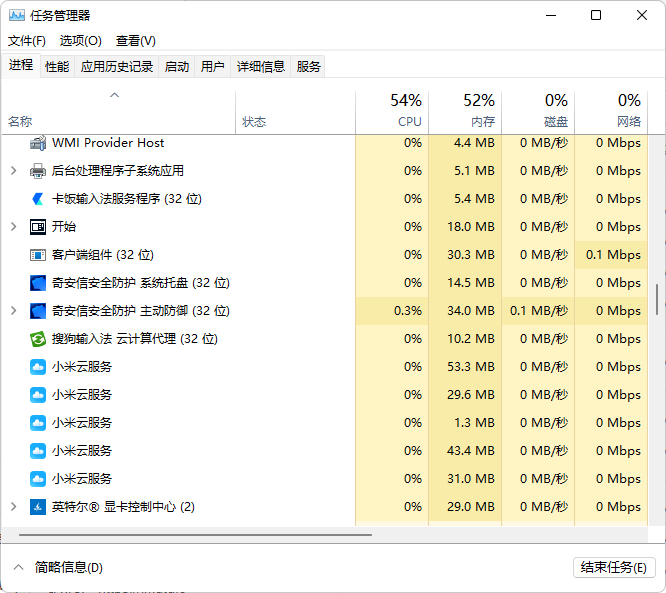Click the horizontal scrollbar thumb
The width and height of the screenshot is (666, 593).
pos(195,535)
